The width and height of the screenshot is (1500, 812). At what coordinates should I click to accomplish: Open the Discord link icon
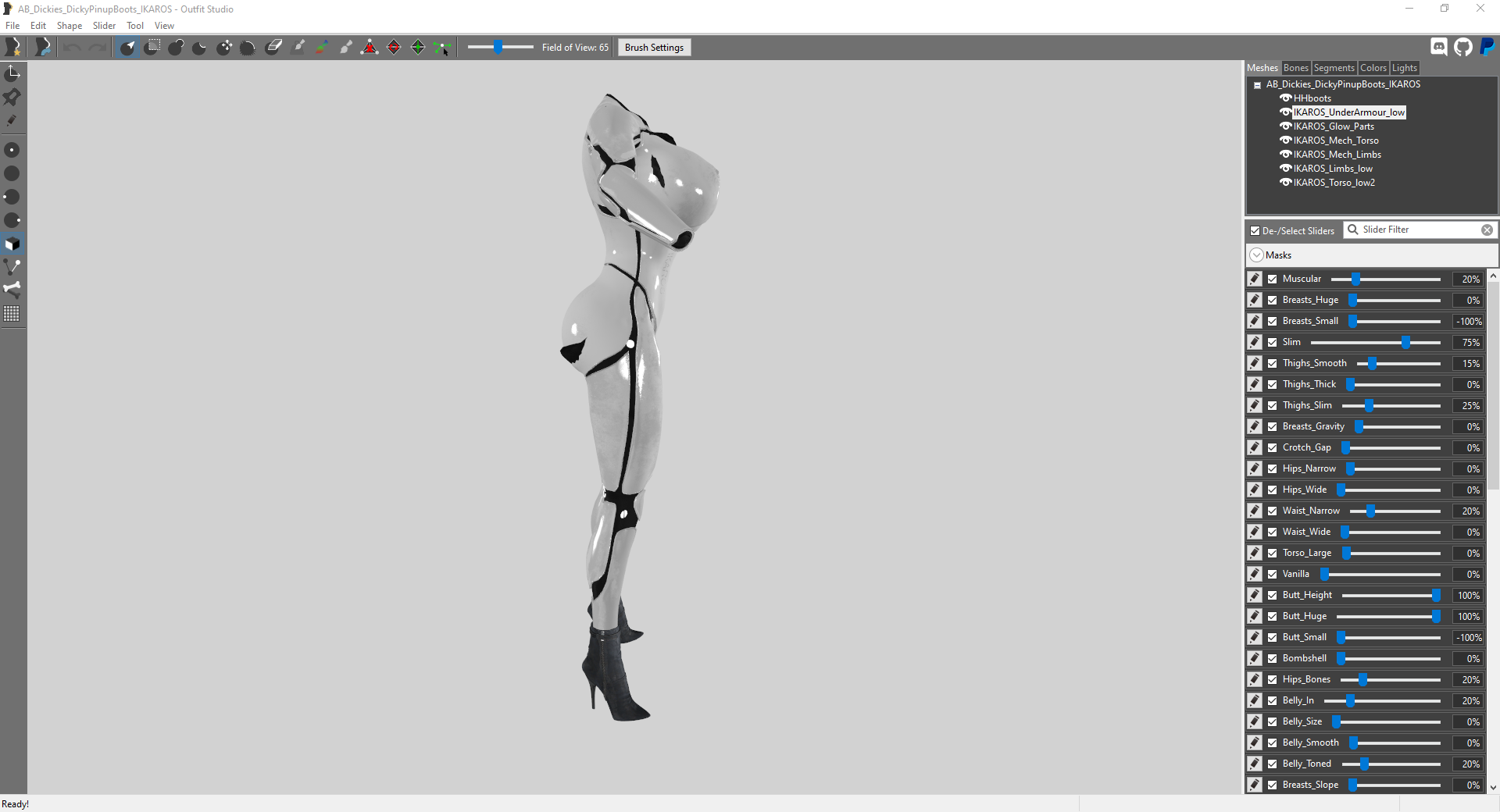tap(1439, 47)
